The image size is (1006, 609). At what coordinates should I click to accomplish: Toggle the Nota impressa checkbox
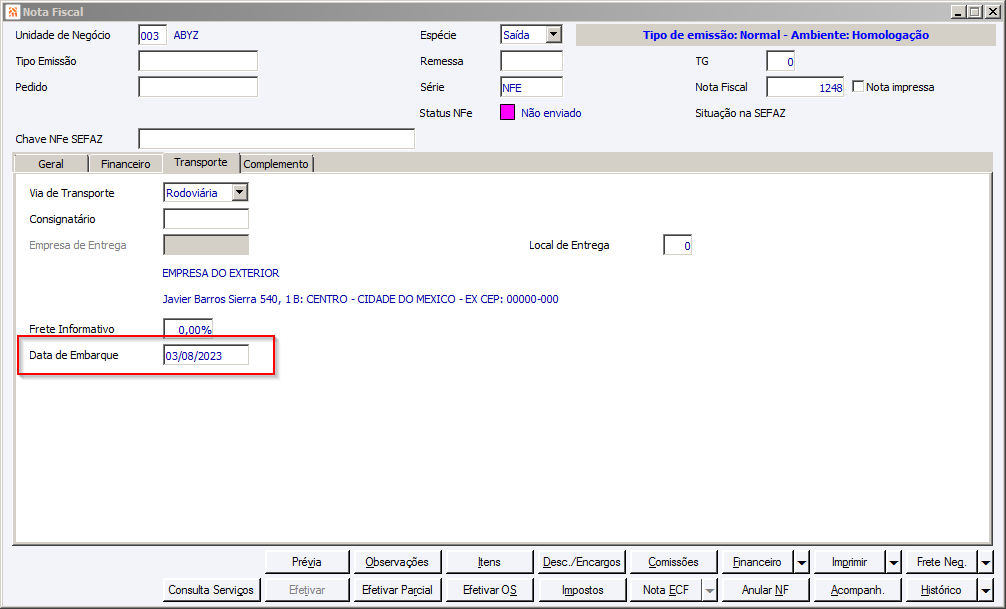(858, 87)
